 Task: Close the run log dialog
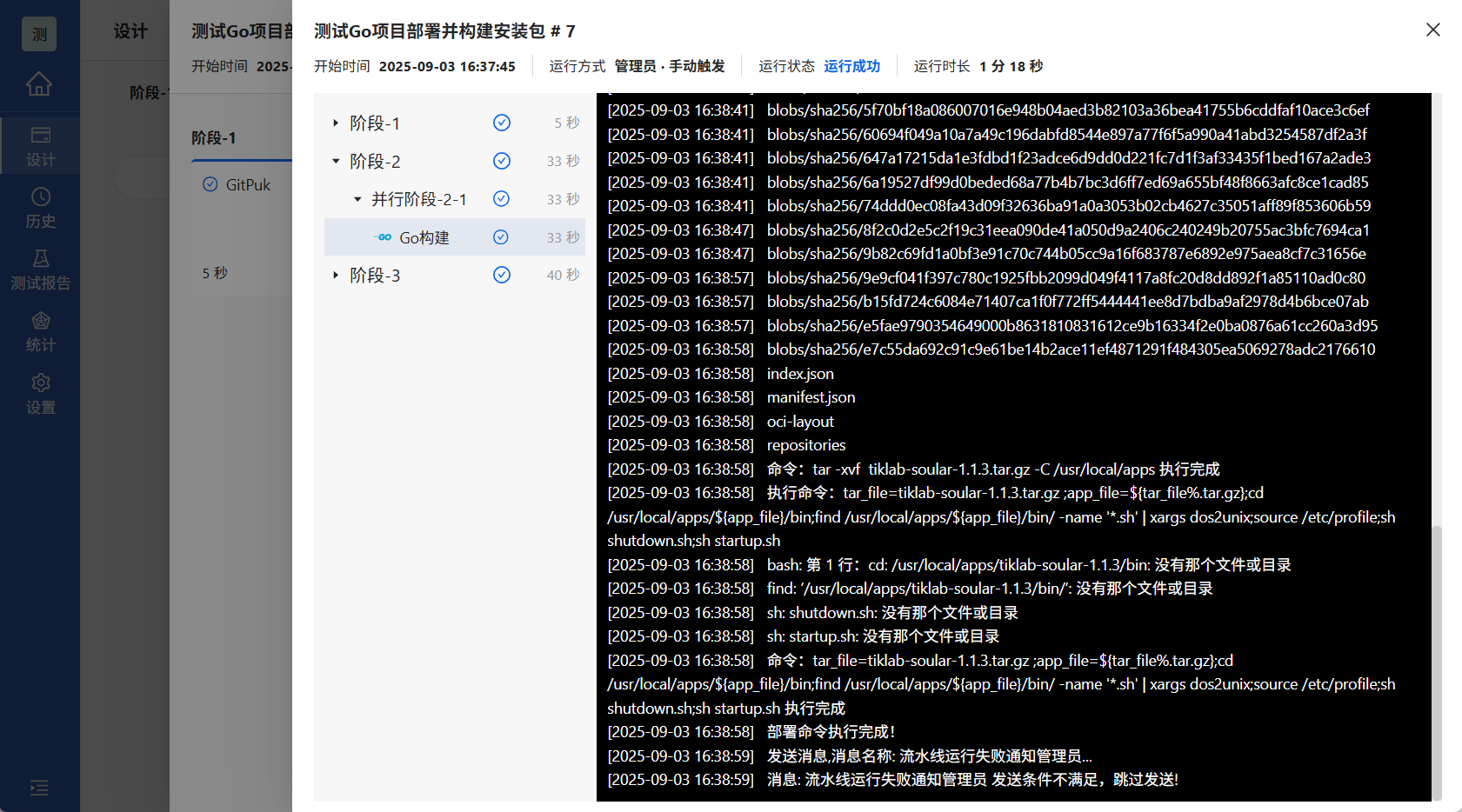(x=1433, y=30)
